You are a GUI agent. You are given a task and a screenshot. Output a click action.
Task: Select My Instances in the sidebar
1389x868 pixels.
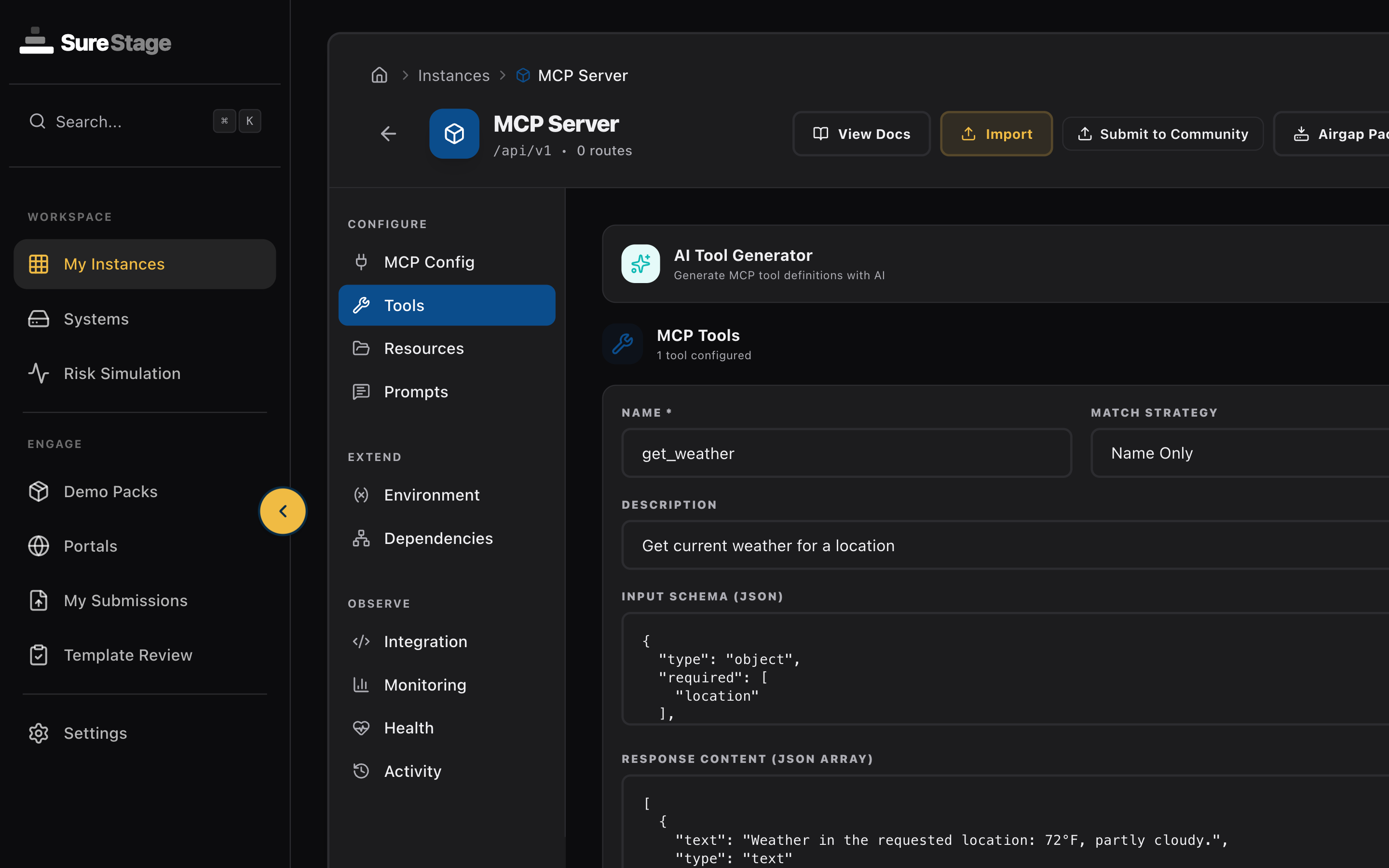113,263
